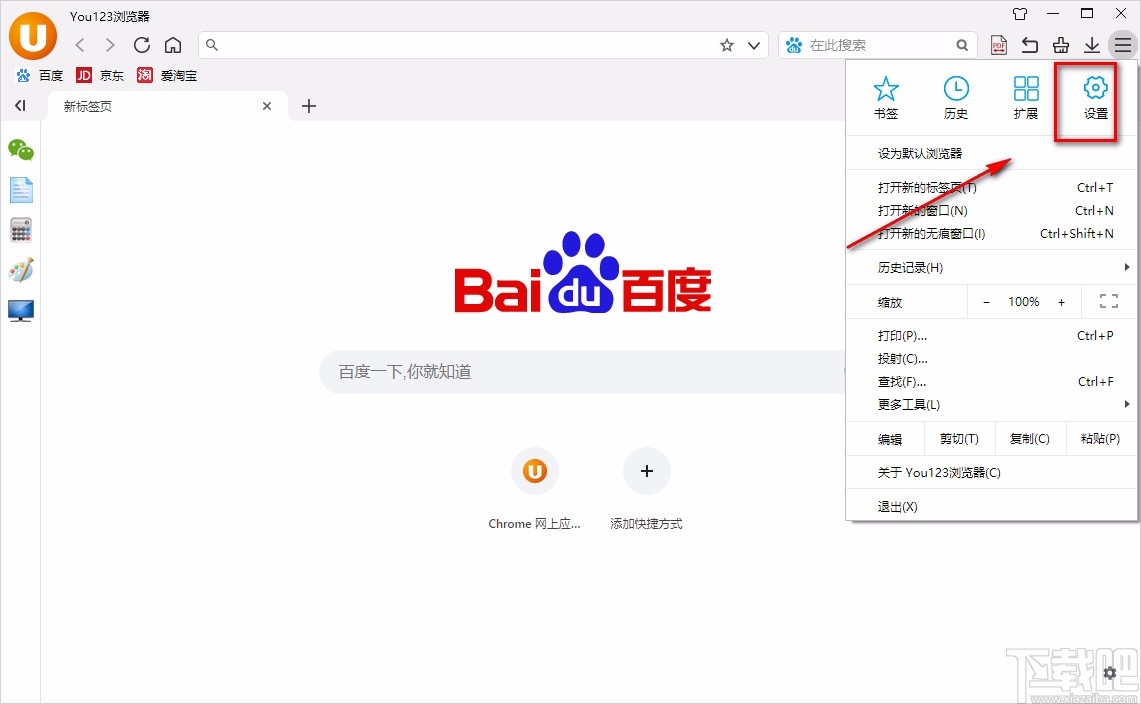Open the 设置 (Settings) item in the menu

[x=1095, y=97]
